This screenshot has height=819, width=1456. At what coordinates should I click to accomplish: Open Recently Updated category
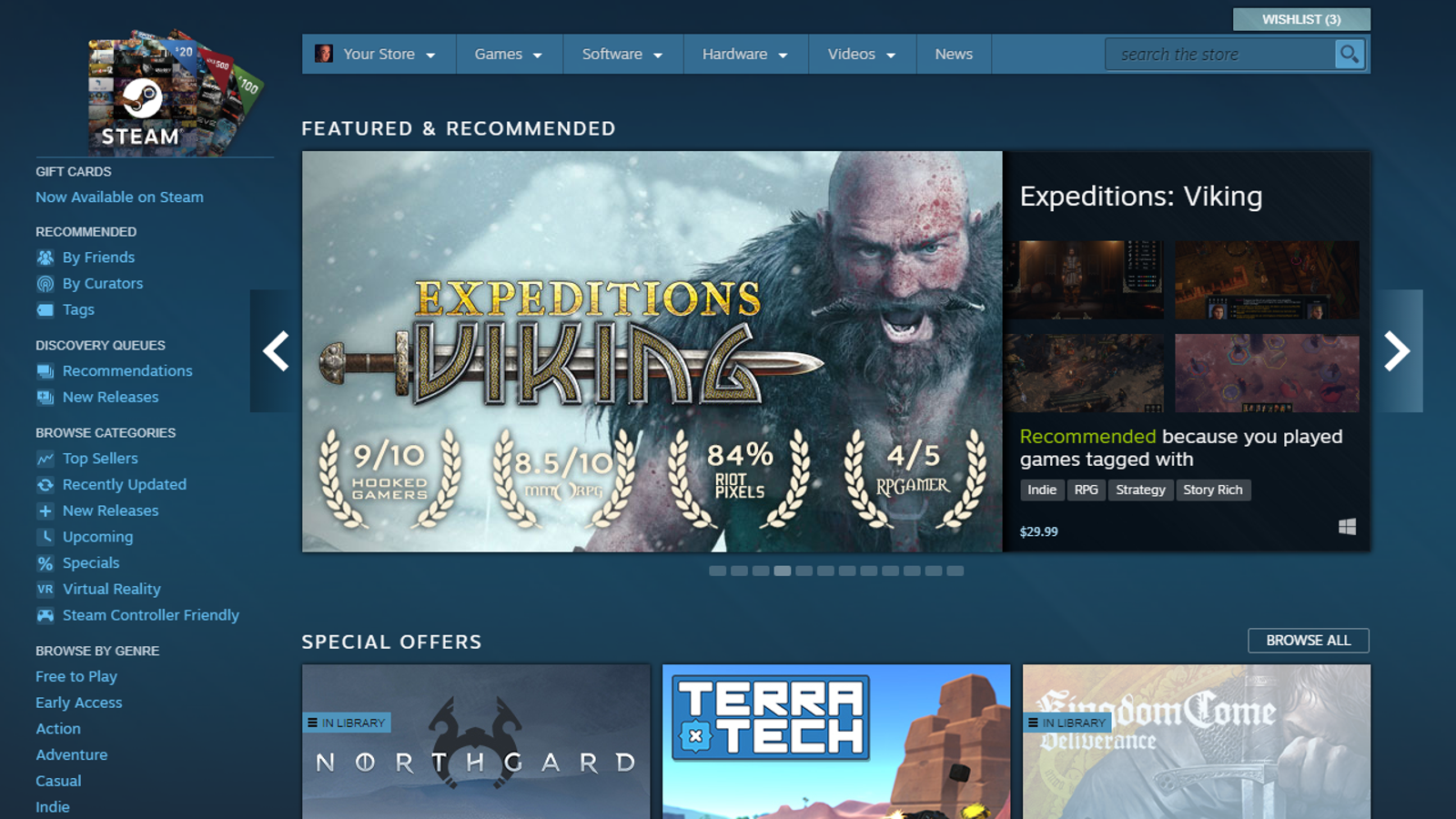tap(125, 485)
